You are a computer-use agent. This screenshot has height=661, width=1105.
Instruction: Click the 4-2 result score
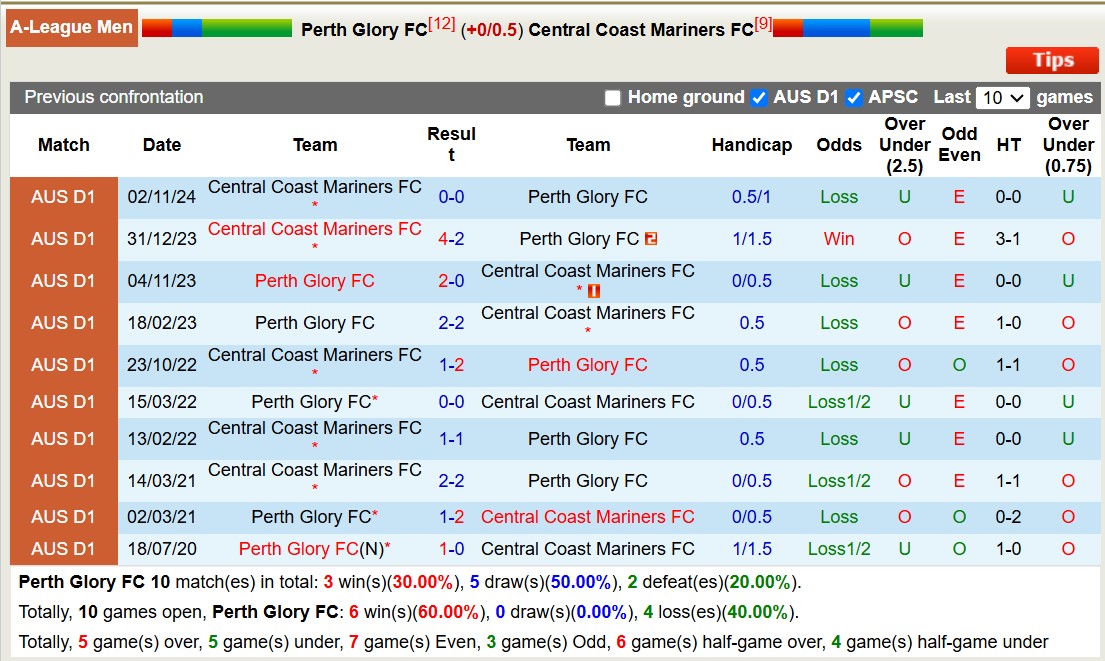click(451, 239)
